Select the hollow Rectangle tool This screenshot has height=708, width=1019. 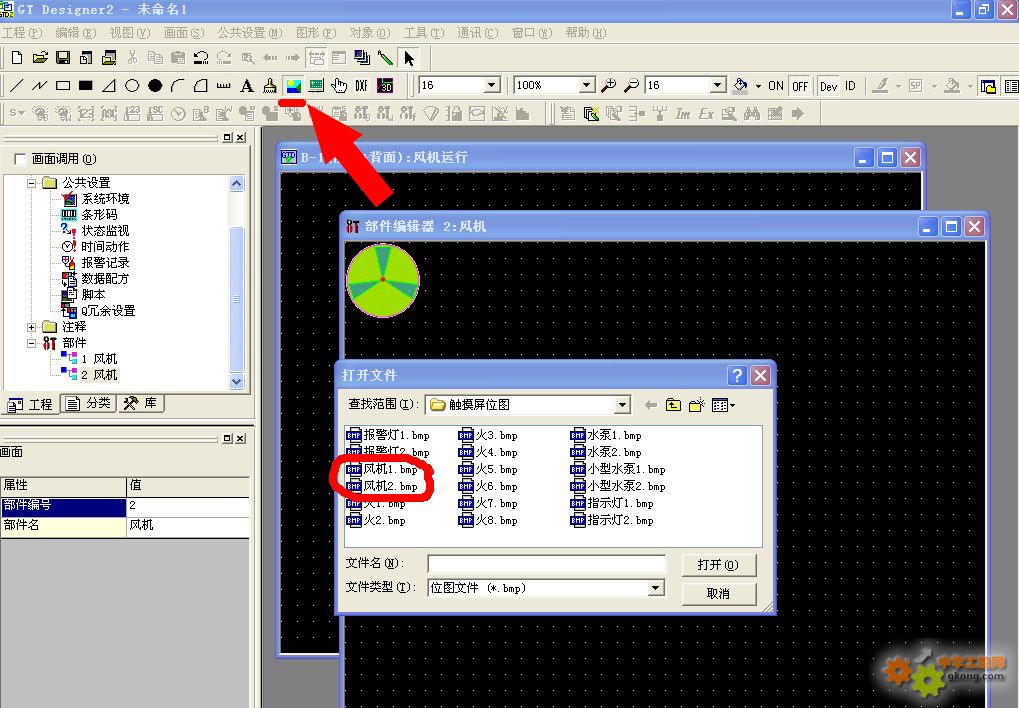63,85
